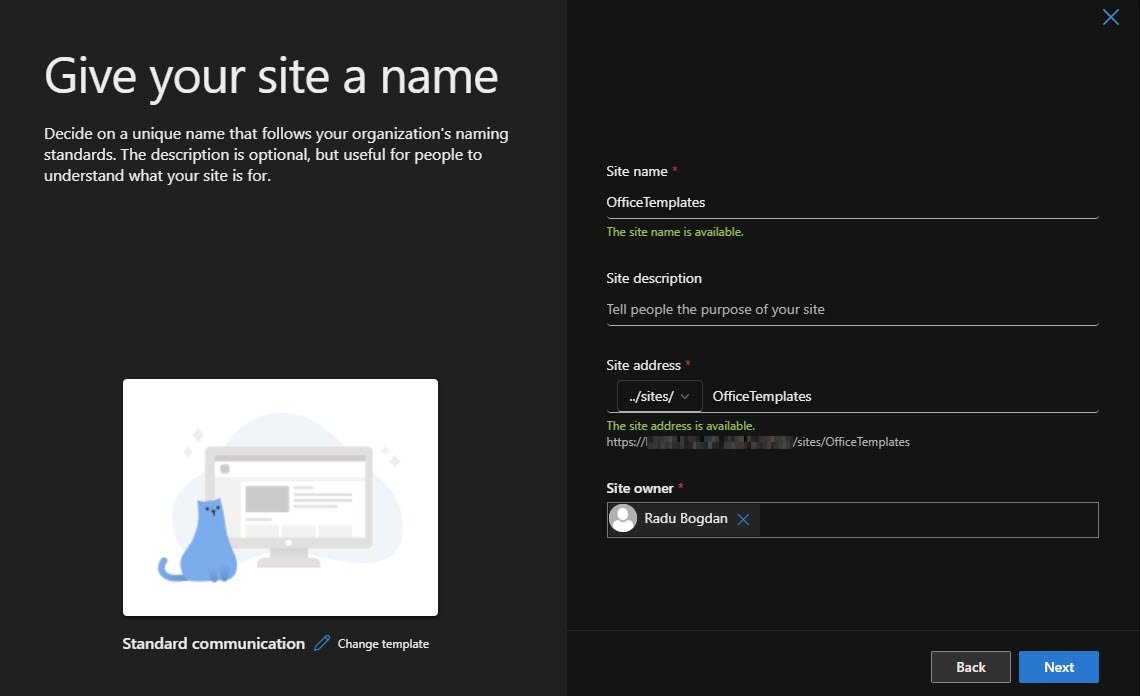Close the site creation dialog
Image resolution: width=1140 pixels, height=696 pixels.
coord(1110,17)
